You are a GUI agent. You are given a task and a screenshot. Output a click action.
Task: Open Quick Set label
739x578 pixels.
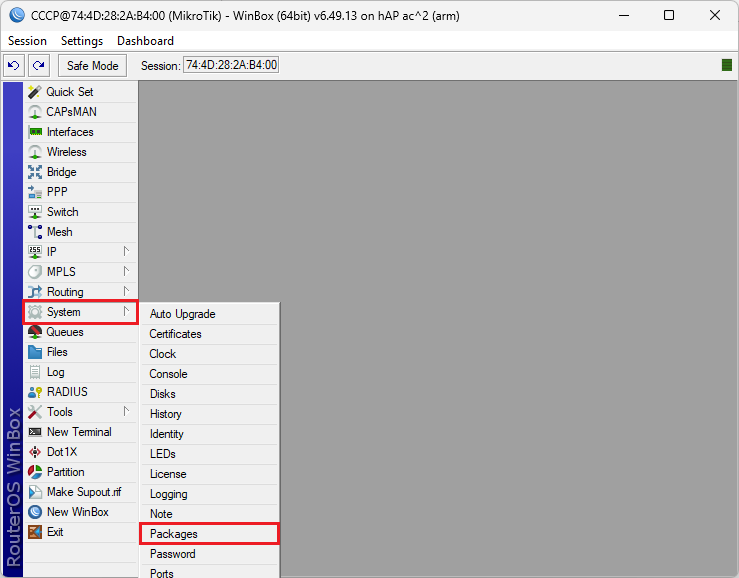70,92
